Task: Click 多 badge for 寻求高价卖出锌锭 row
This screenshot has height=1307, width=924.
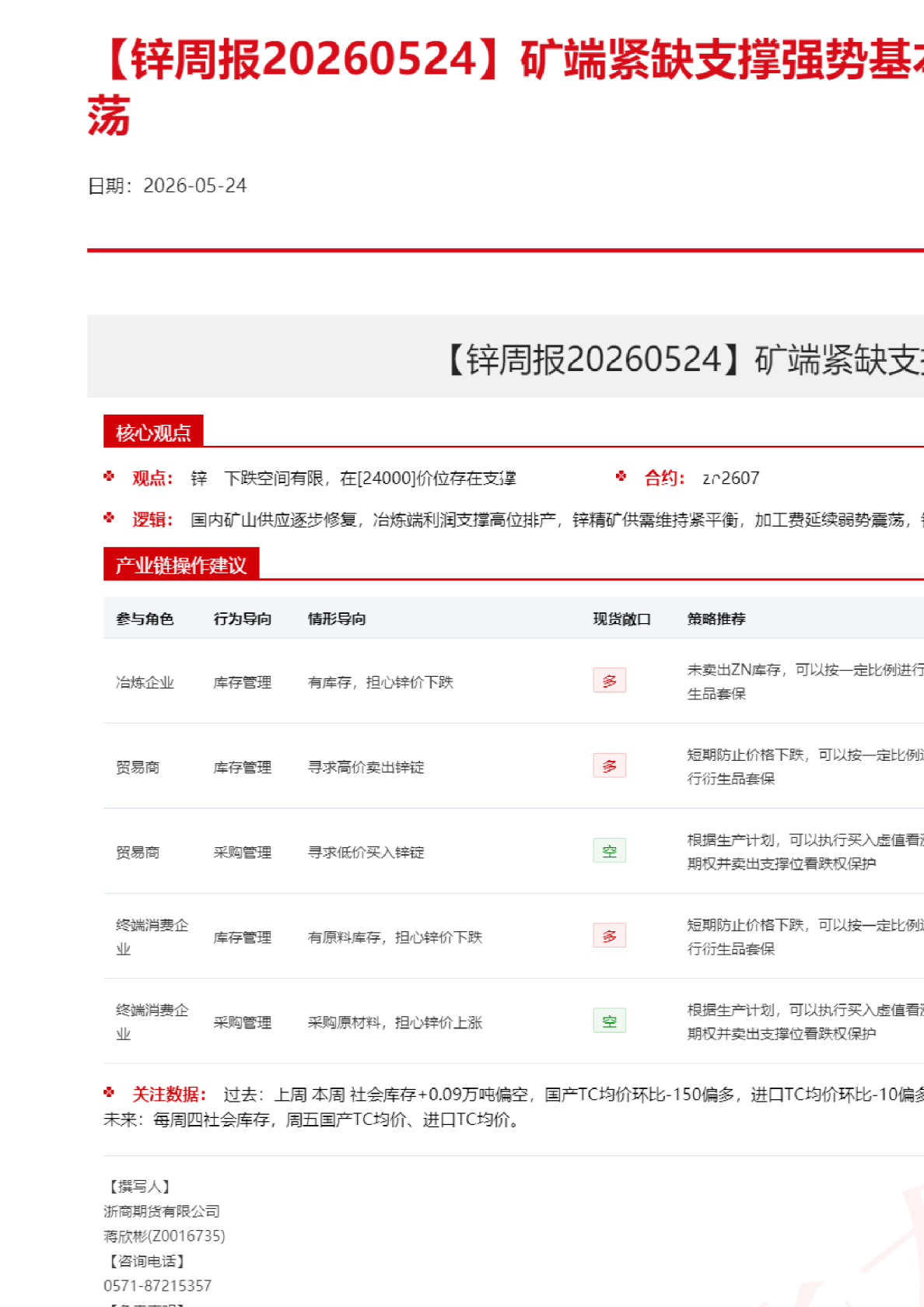Action: (x=610, y=766)
